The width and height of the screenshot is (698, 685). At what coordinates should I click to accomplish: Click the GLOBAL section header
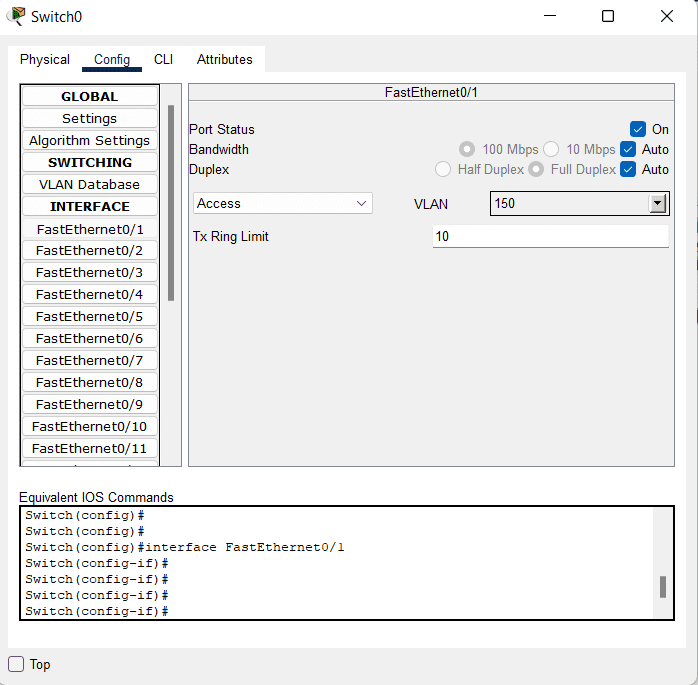pyautogui.click(x=89, y=96)
